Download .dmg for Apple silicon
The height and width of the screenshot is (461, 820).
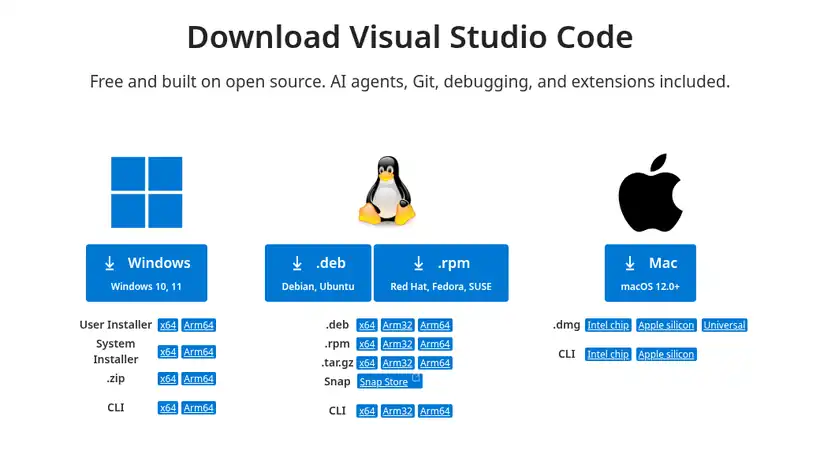[x=666, y=325]
